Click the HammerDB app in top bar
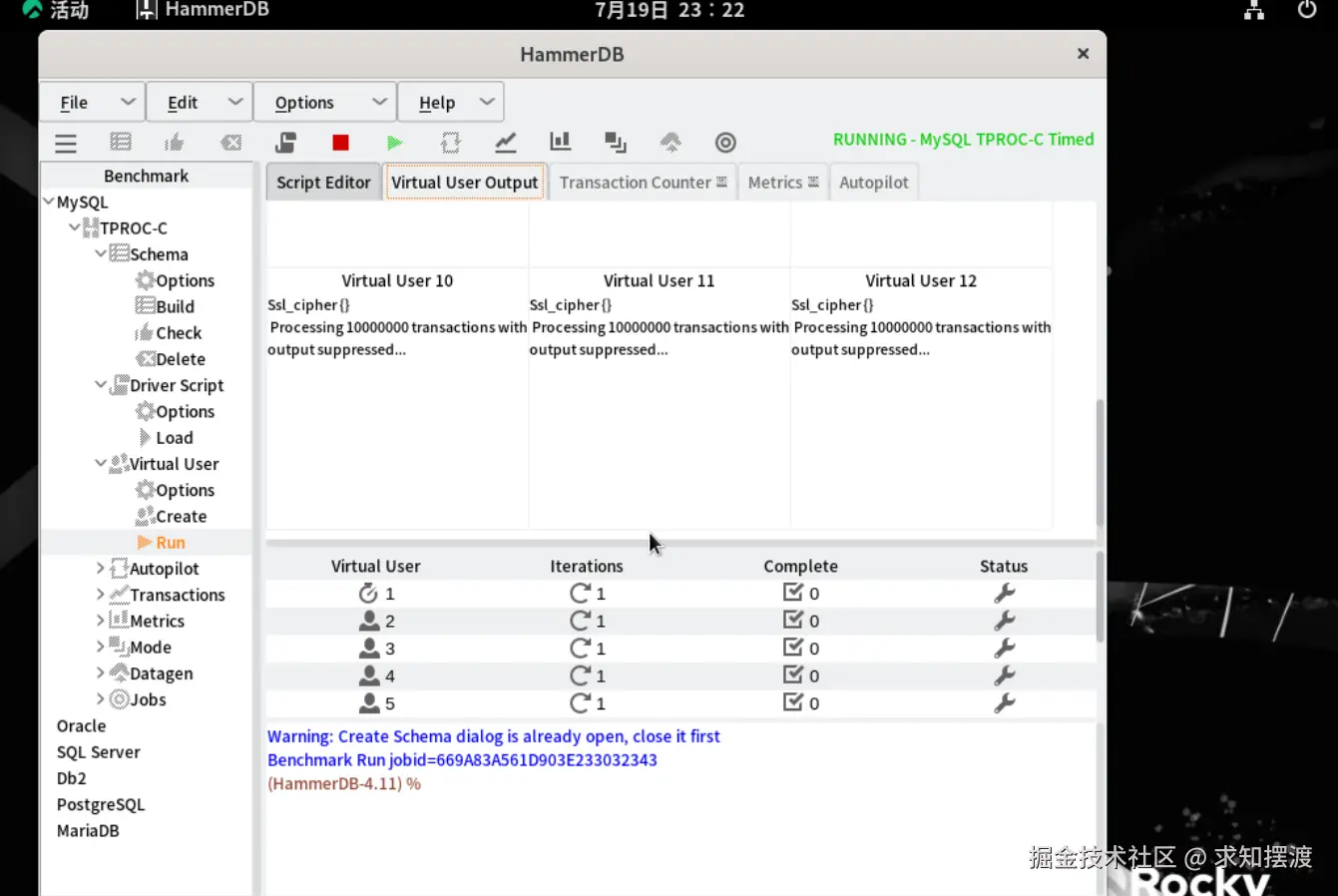 [203, 10]
